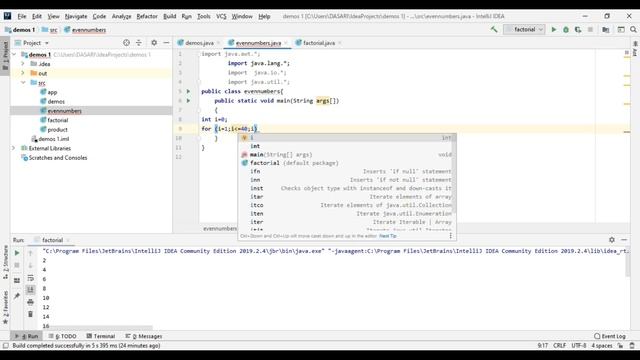Choose 'main(String[] args)' completion suggestion

pyautogui.click(x=347, y=155)
